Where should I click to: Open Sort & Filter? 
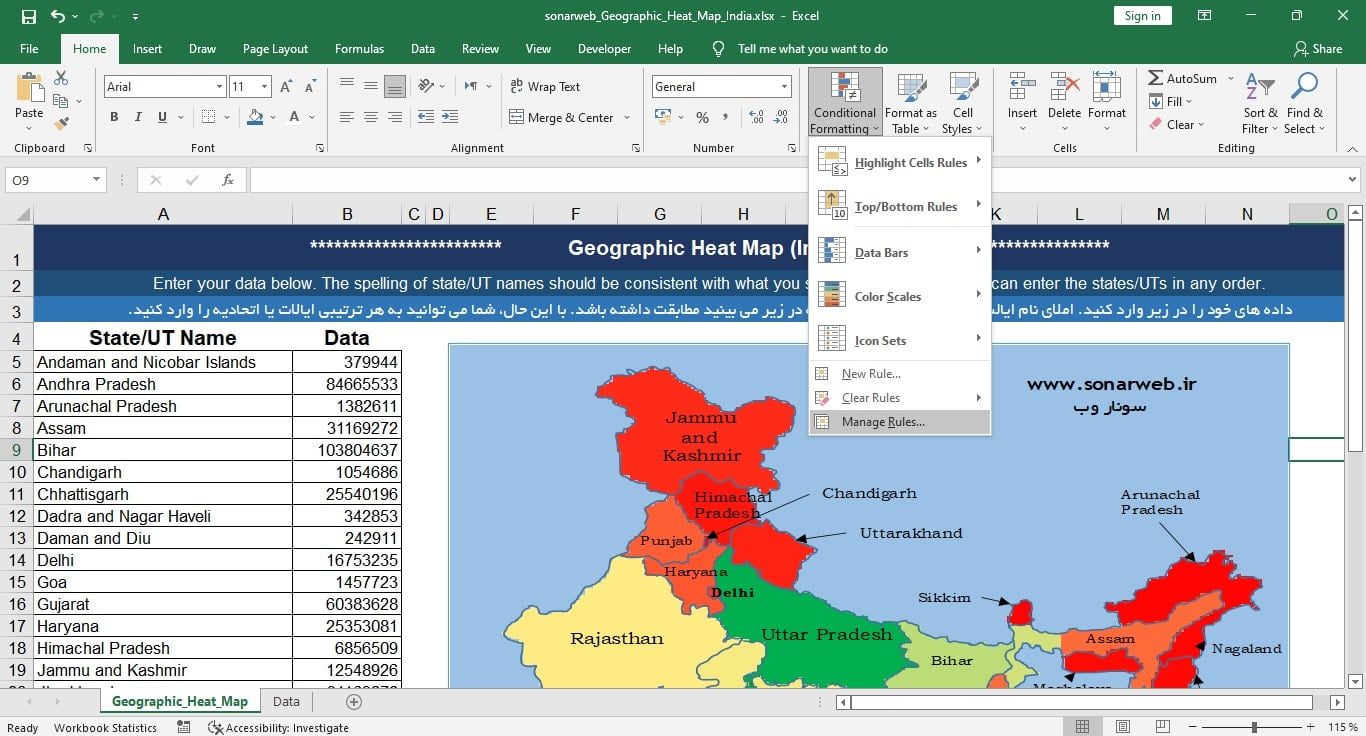1260,103
